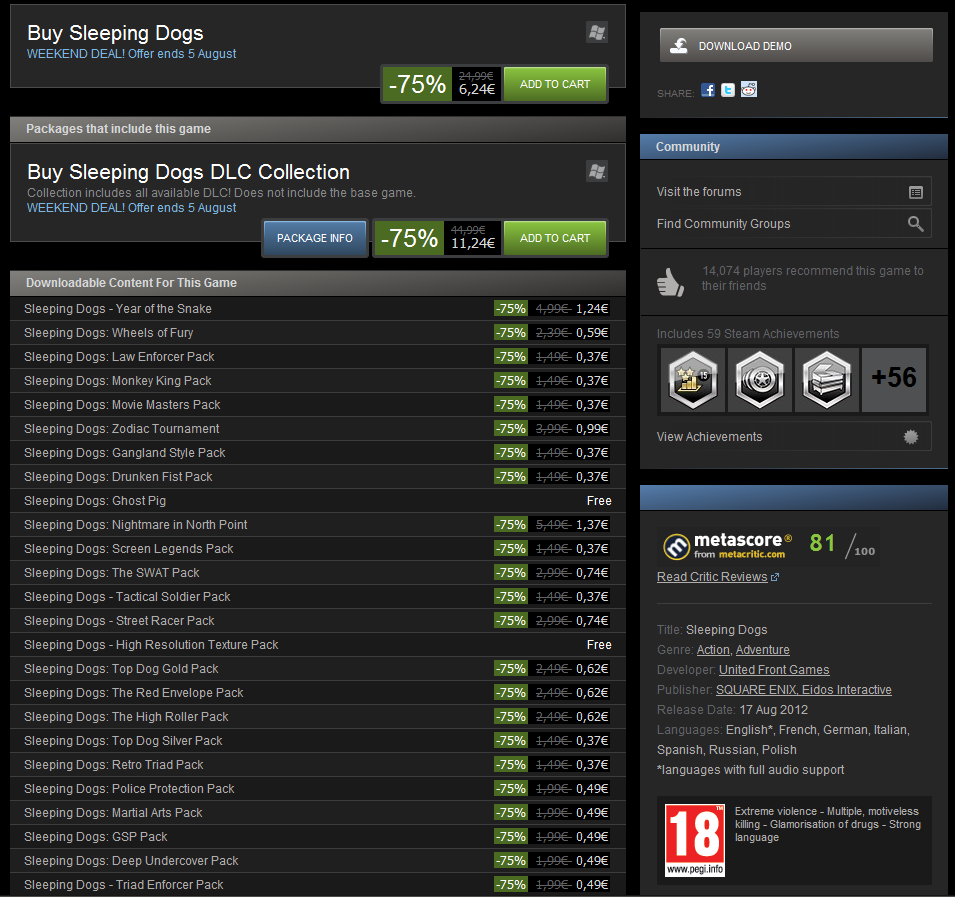Image resolution: width=955 pixels, height=897 pixels.
Task: Open The SWAT Pack DLC row
Action: tap(317, 573)
